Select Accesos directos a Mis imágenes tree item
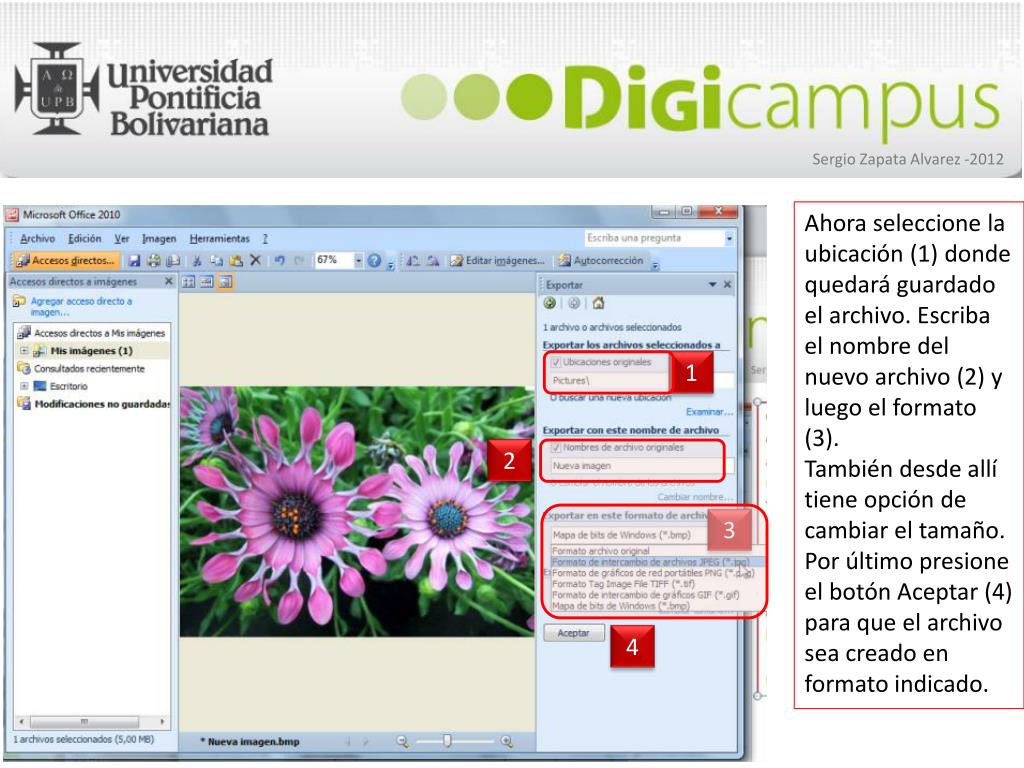The width and height of the screenshot is (1024, 768). tap(100, 333)
